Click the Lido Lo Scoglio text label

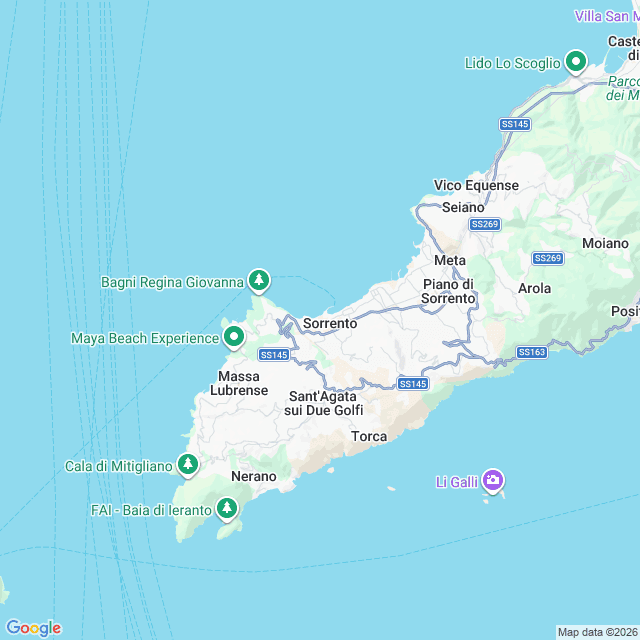513,63
